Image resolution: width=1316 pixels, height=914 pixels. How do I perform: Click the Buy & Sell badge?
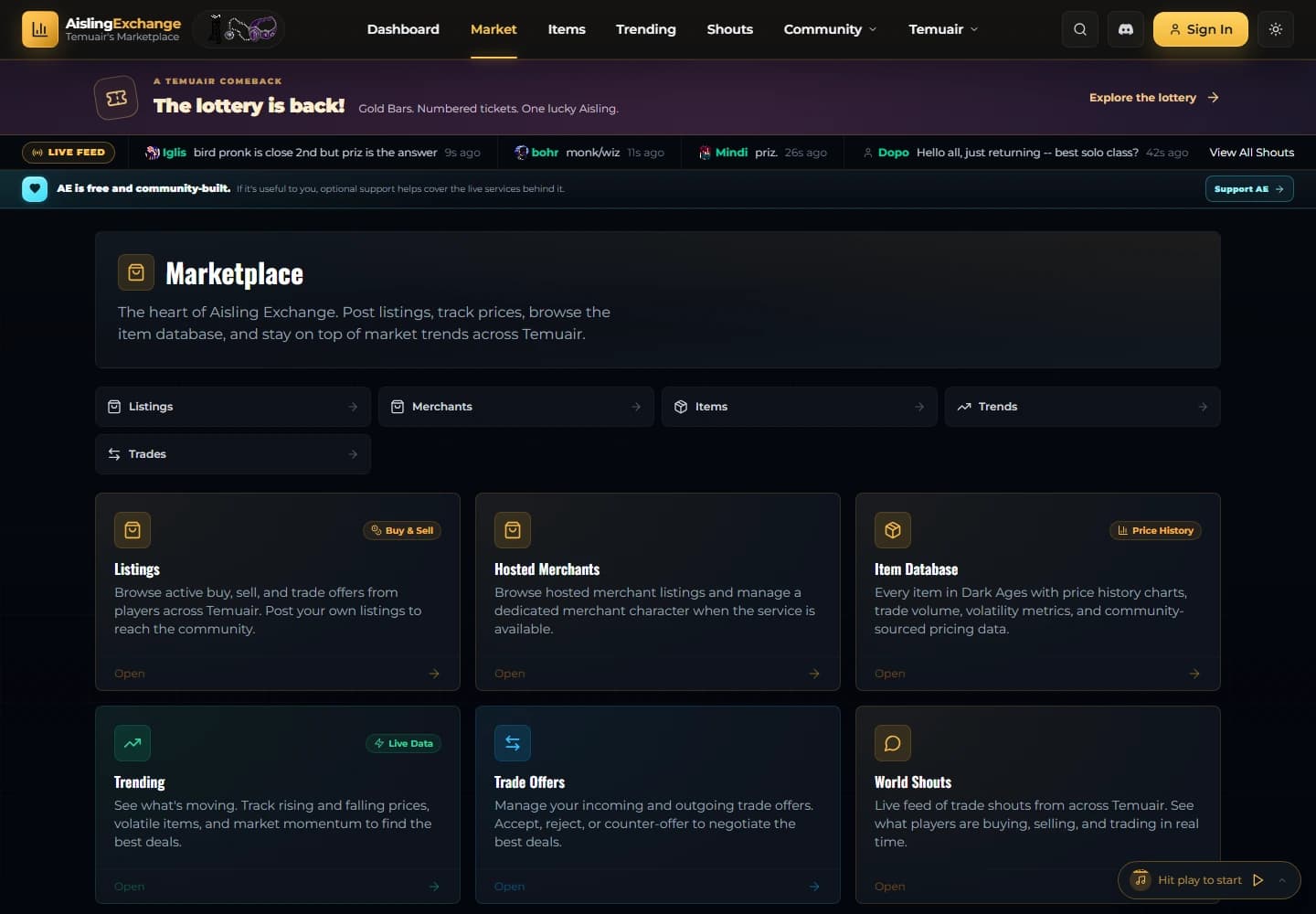tap(402, 530)
